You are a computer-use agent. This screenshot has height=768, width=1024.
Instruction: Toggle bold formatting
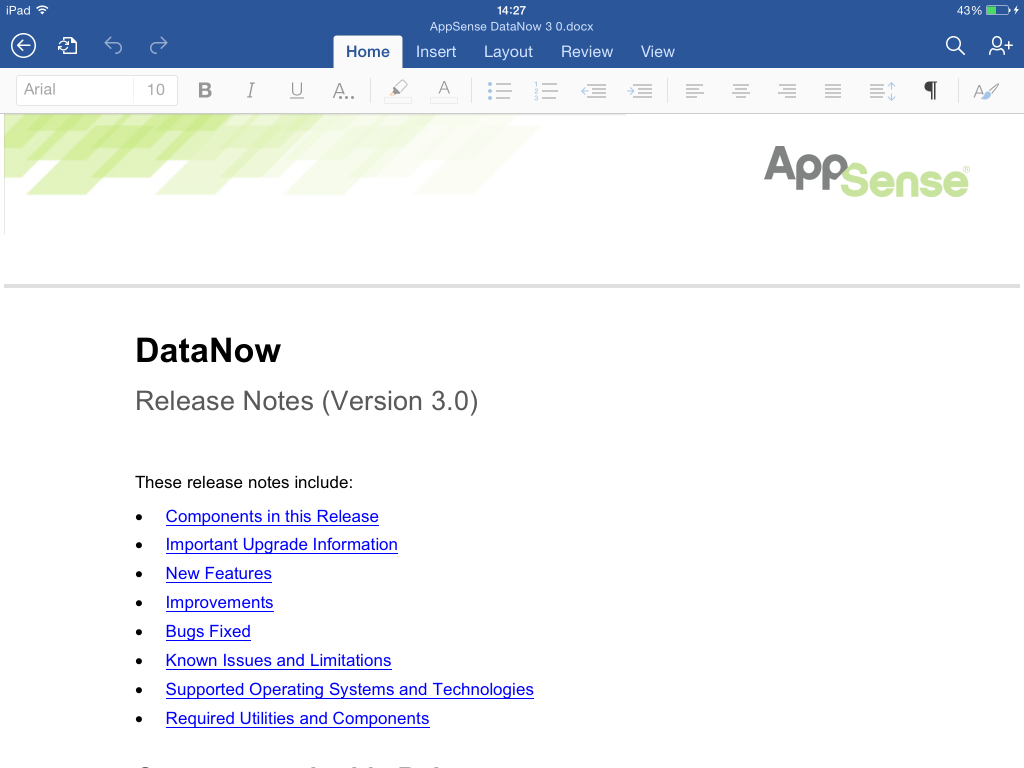tap(205, 90)
